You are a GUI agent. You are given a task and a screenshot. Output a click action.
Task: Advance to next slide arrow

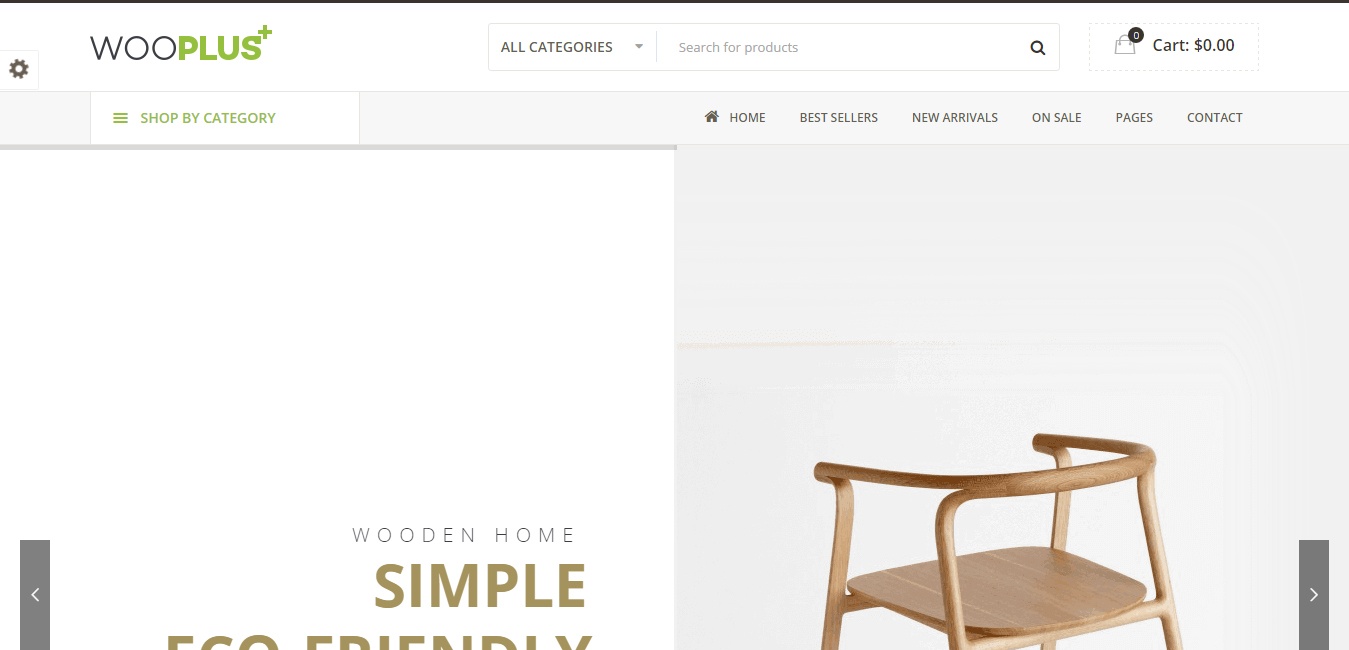click(1314, 595)
